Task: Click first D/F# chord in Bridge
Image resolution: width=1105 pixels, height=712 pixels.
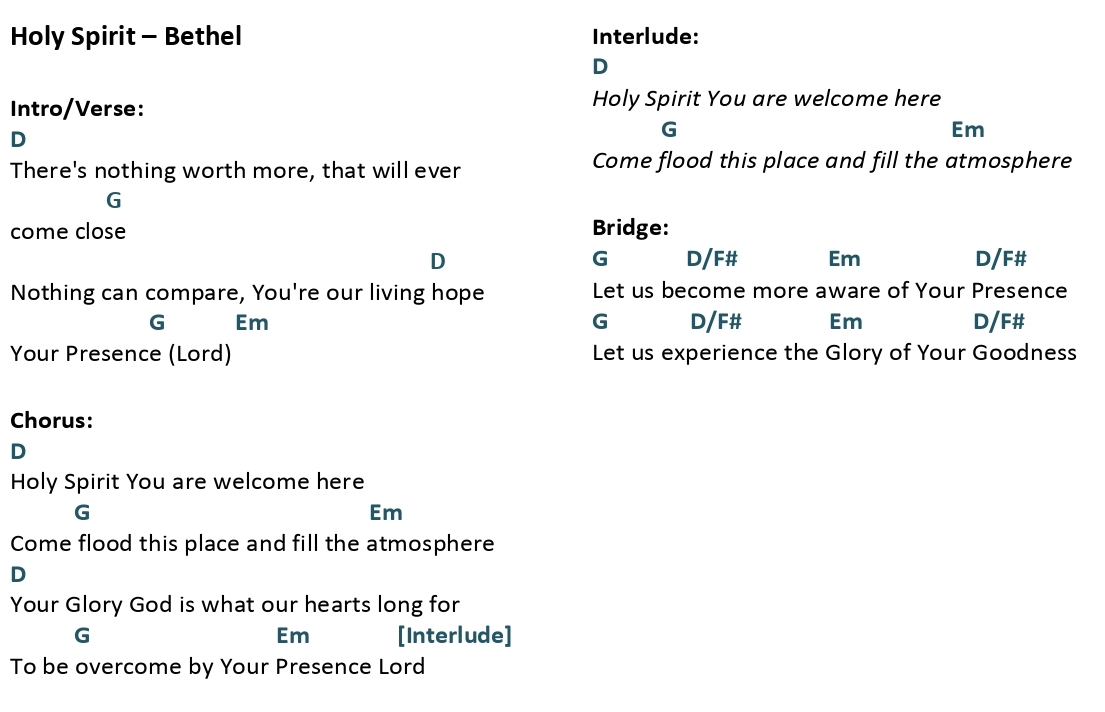Action: [x=712, y=259]
